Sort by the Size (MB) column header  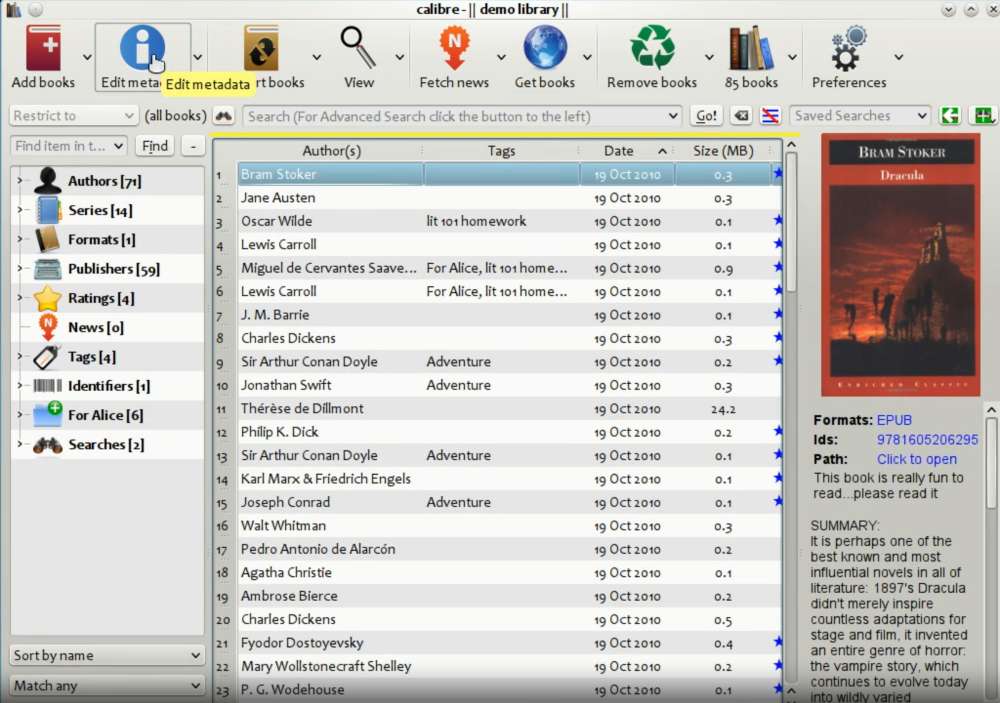coord(723,151)
